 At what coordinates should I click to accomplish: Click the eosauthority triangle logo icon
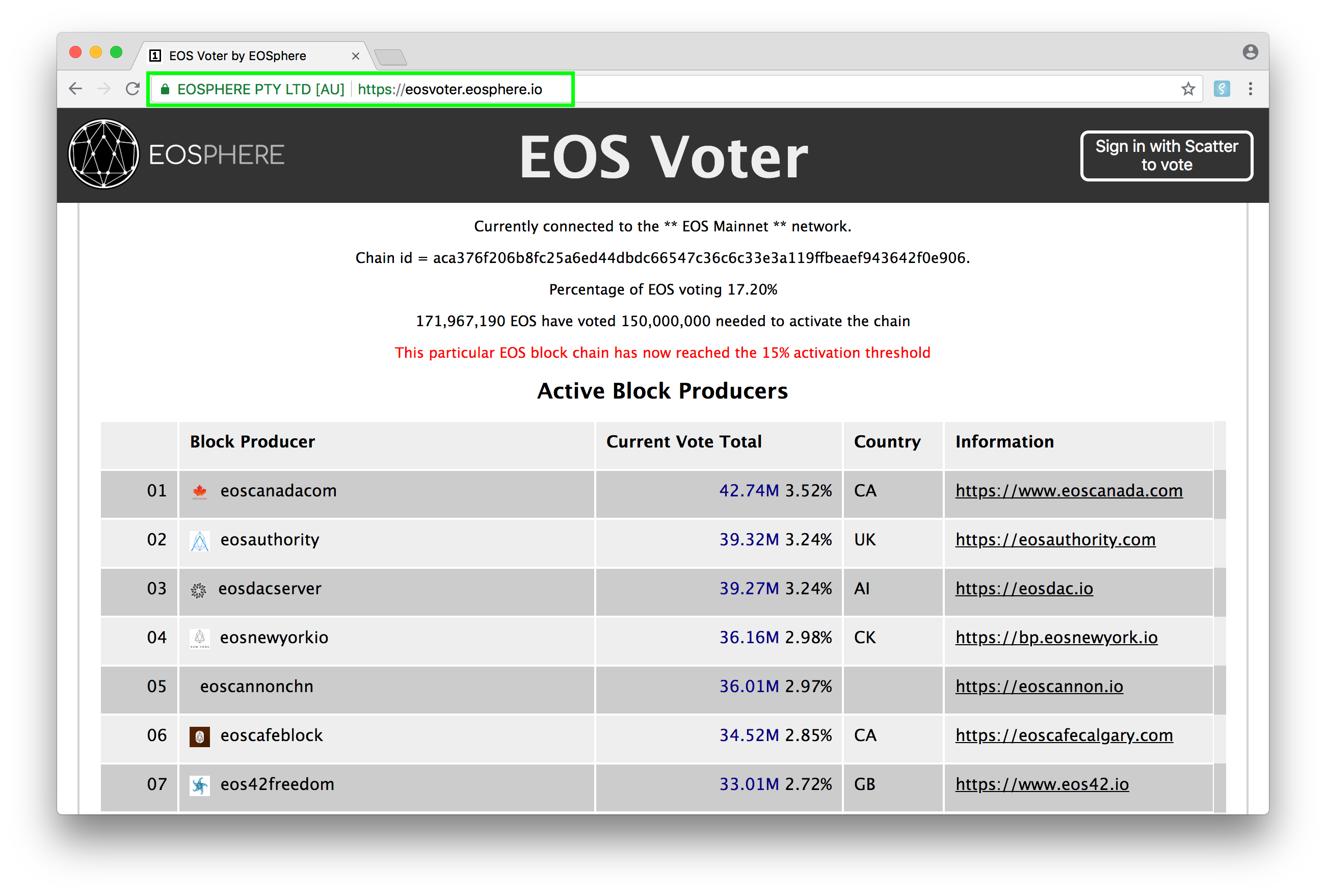pos(199,540)
